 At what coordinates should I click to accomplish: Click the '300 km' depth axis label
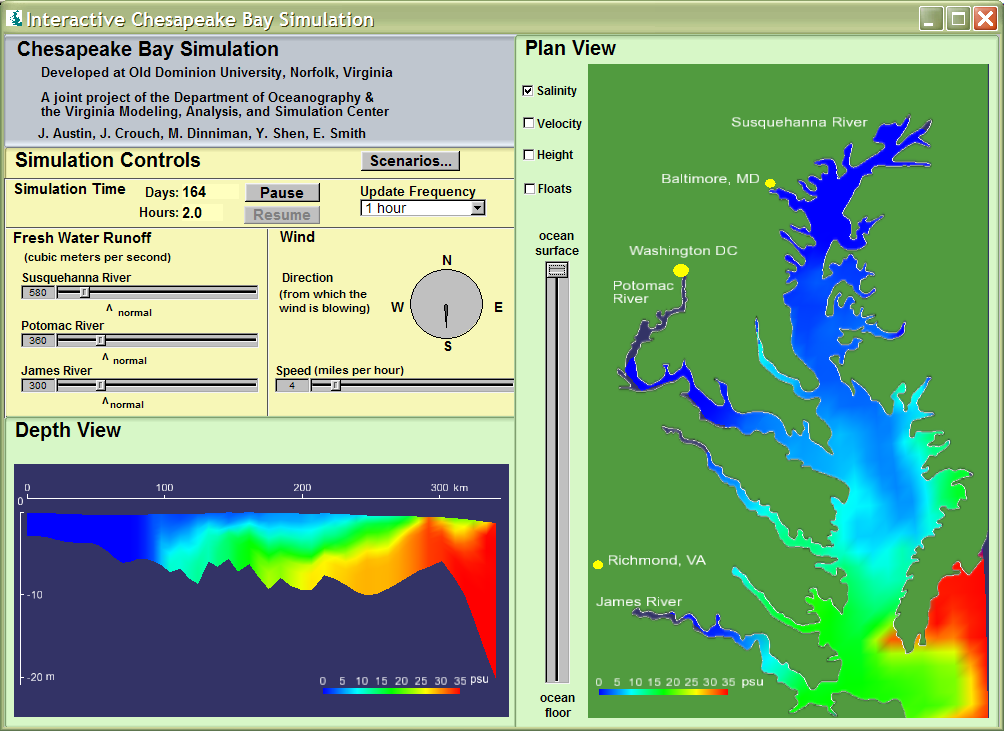pyautogui.click(x=449, y=488)
